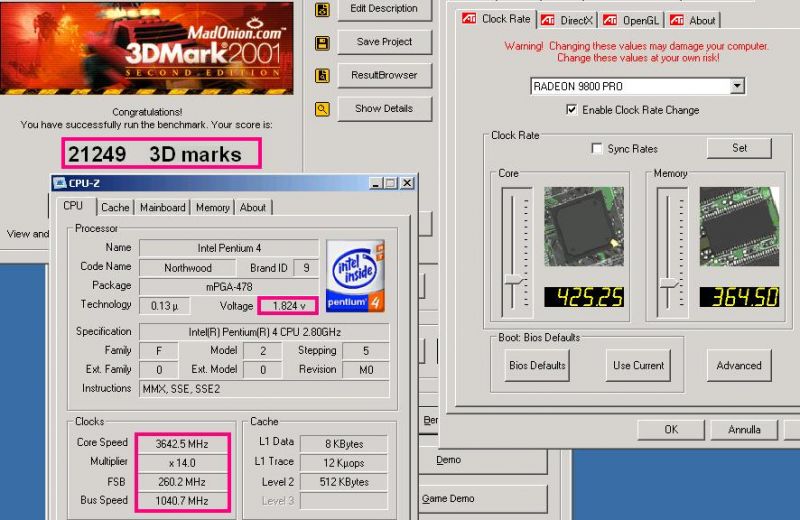
Task: Click the 425.25 core clock display
Action: (584, 297)
